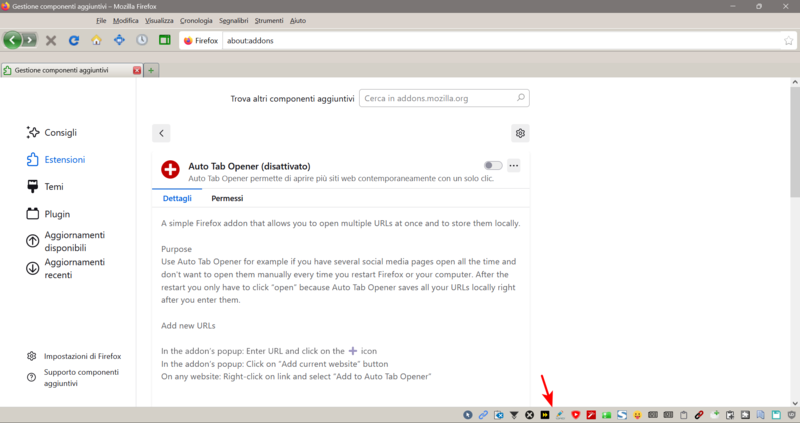Open the File menu
This screenshot has width=800, height=423.
coord(101,20)
